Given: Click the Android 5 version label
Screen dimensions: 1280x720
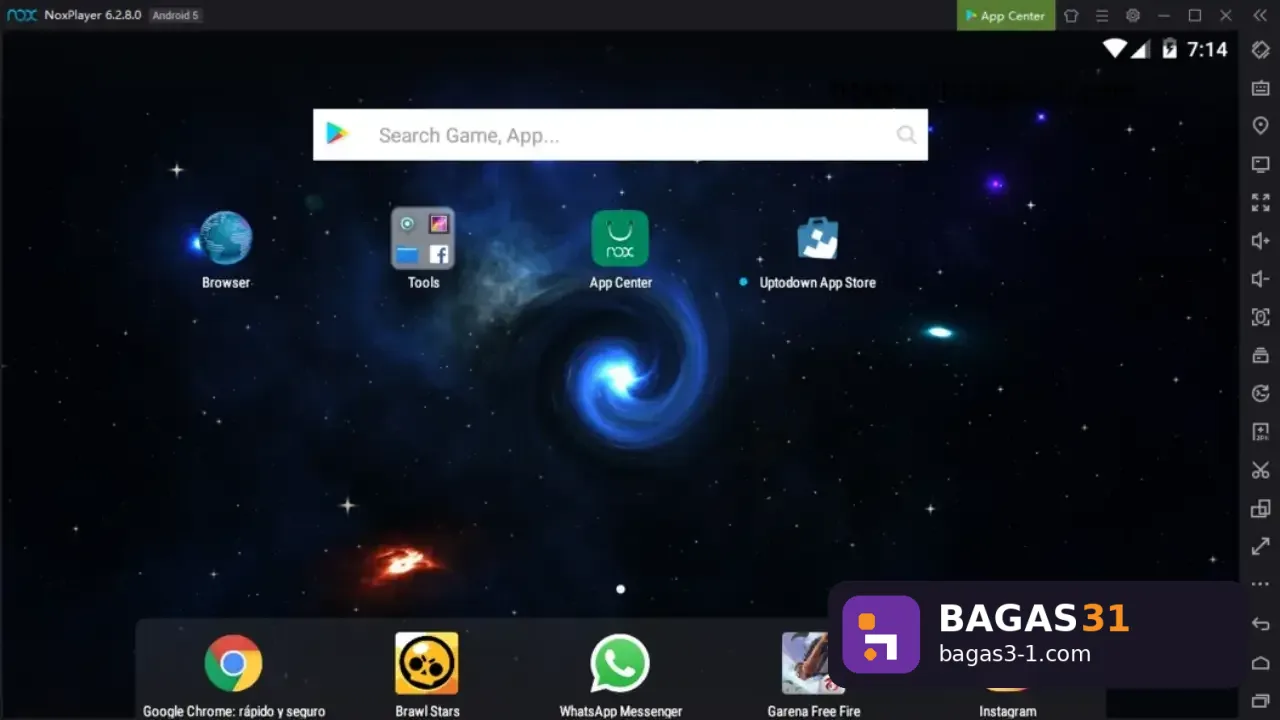Looking at the screenshot, I should tap(175, 15).
